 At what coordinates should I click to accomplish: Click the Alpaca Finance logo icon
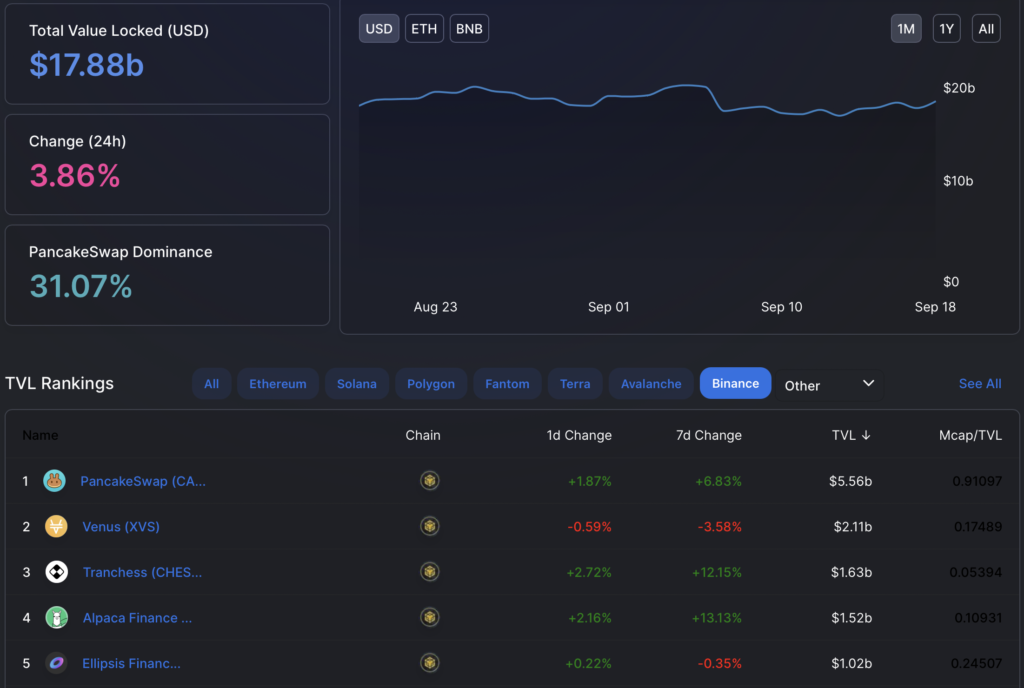pyautogui.click(x=56, y=617)
